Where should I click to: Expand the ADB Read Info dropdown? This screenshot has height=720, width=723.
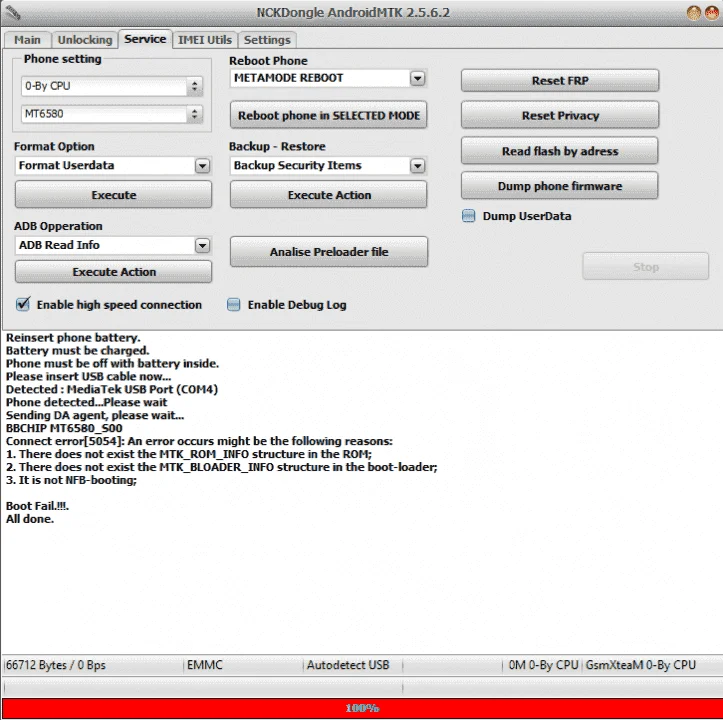pos(202,245)
